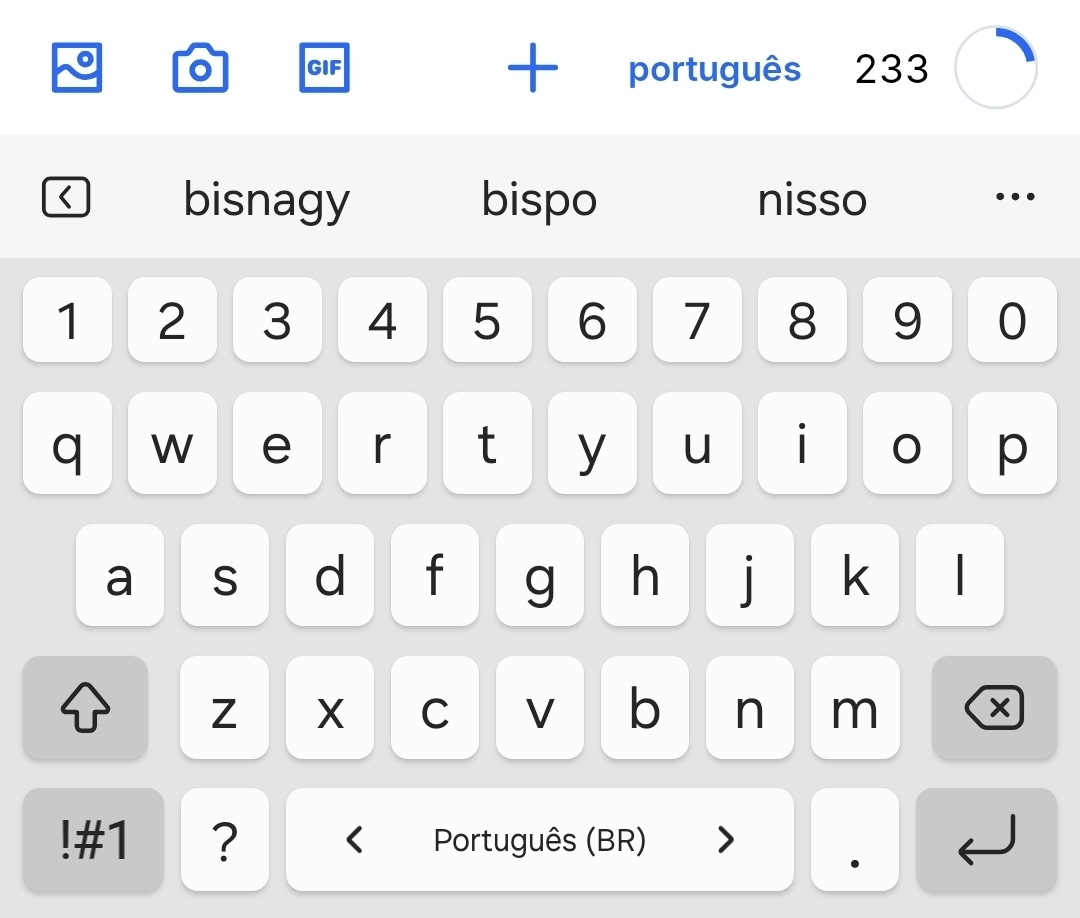Image resolution: width=1080 pixels, height=918 pixels.
Task: Hit the enter return key
Action: (x=986, y=839)
